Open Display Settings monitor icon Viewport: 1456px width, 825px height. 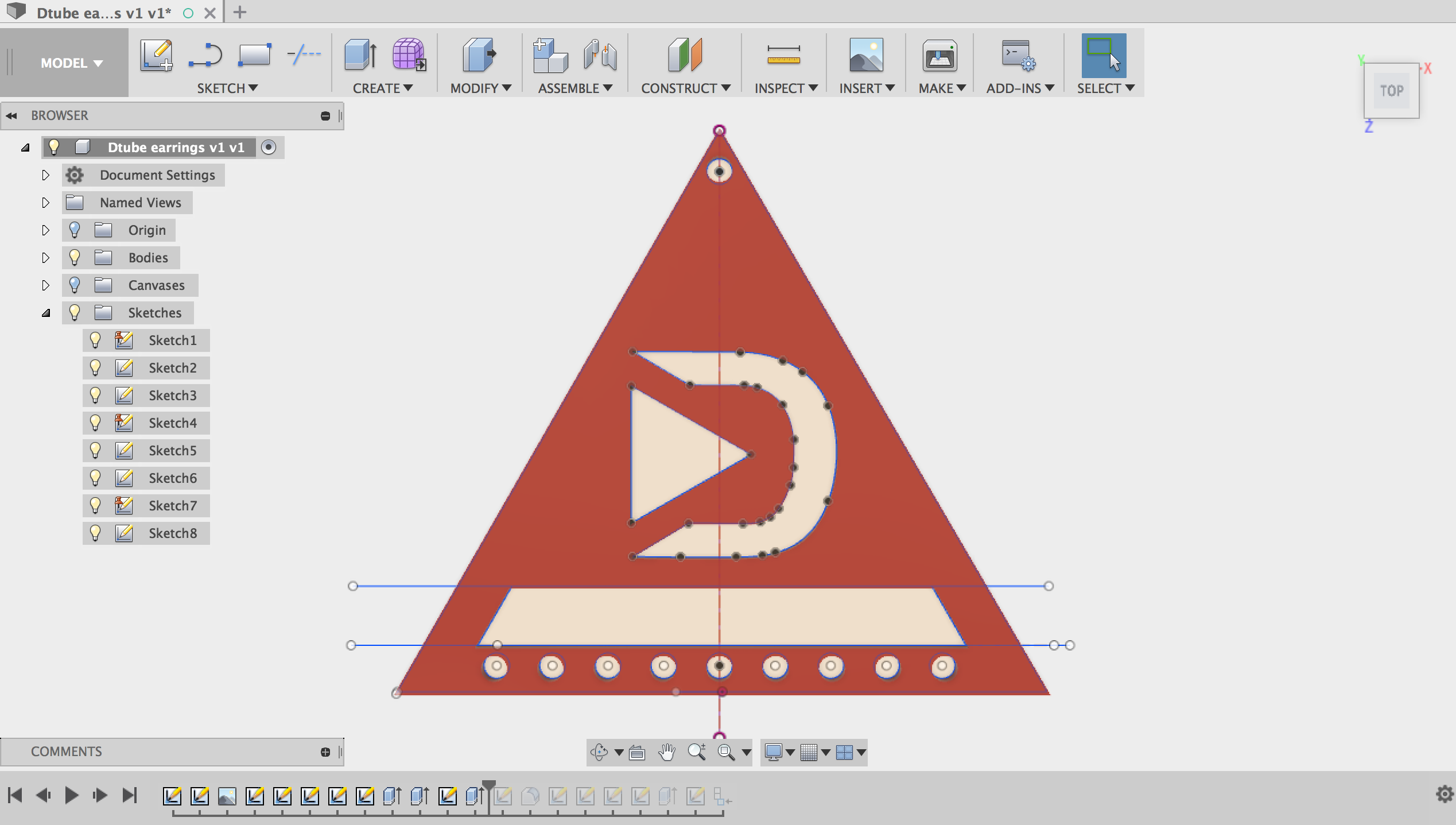coord(774,752)
